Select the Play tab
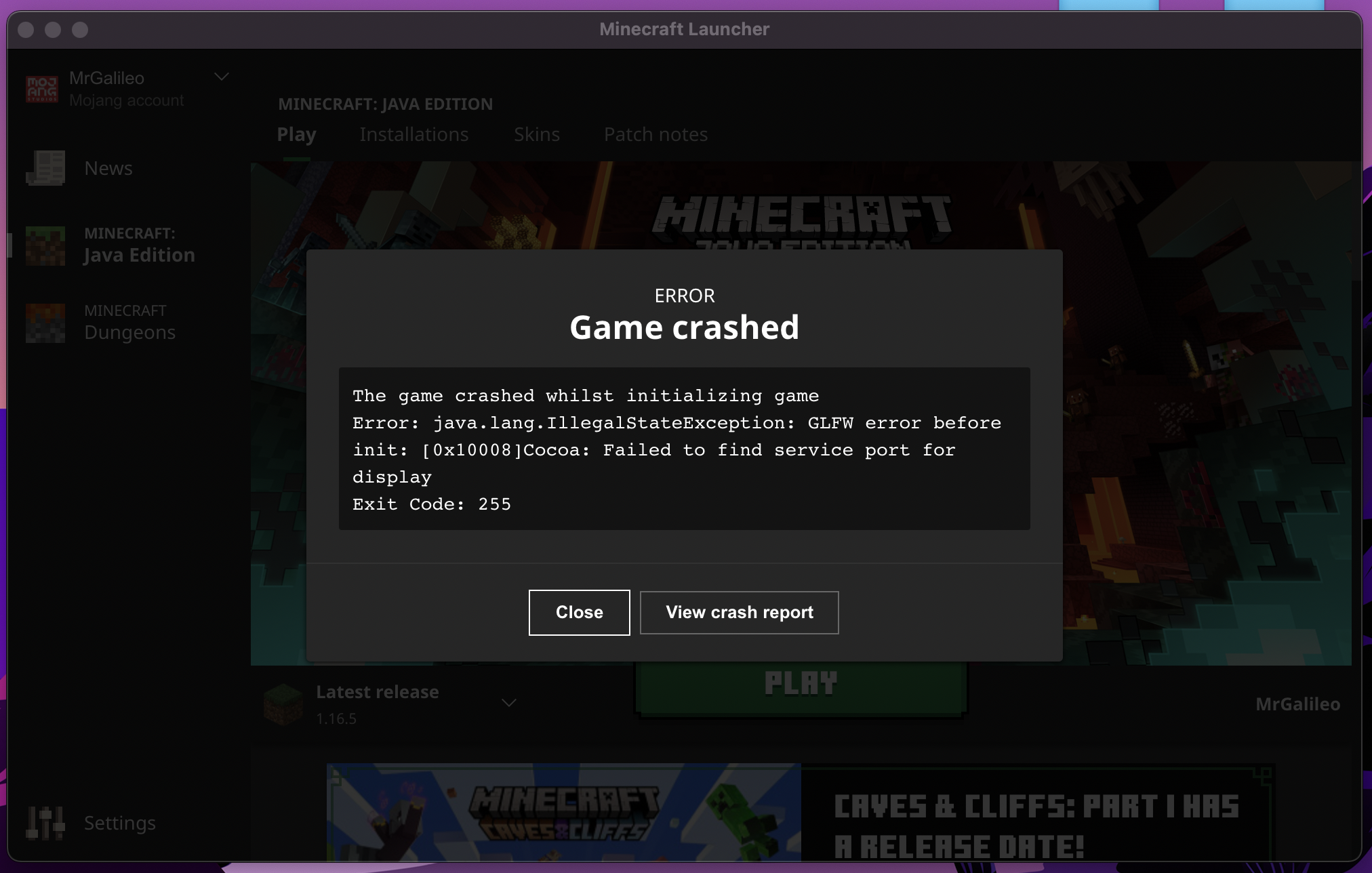Image resolution: width=1372 pixels, height=873 pixels. tap(296, 134)
